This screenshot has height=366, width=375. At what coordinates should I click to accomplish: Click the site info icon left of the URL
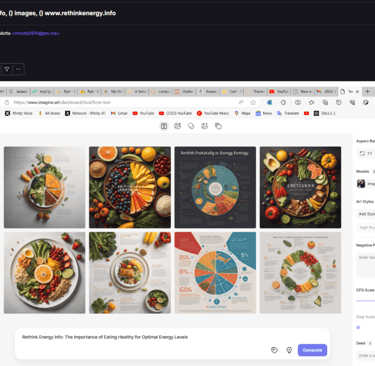click(x=7, y=102)
